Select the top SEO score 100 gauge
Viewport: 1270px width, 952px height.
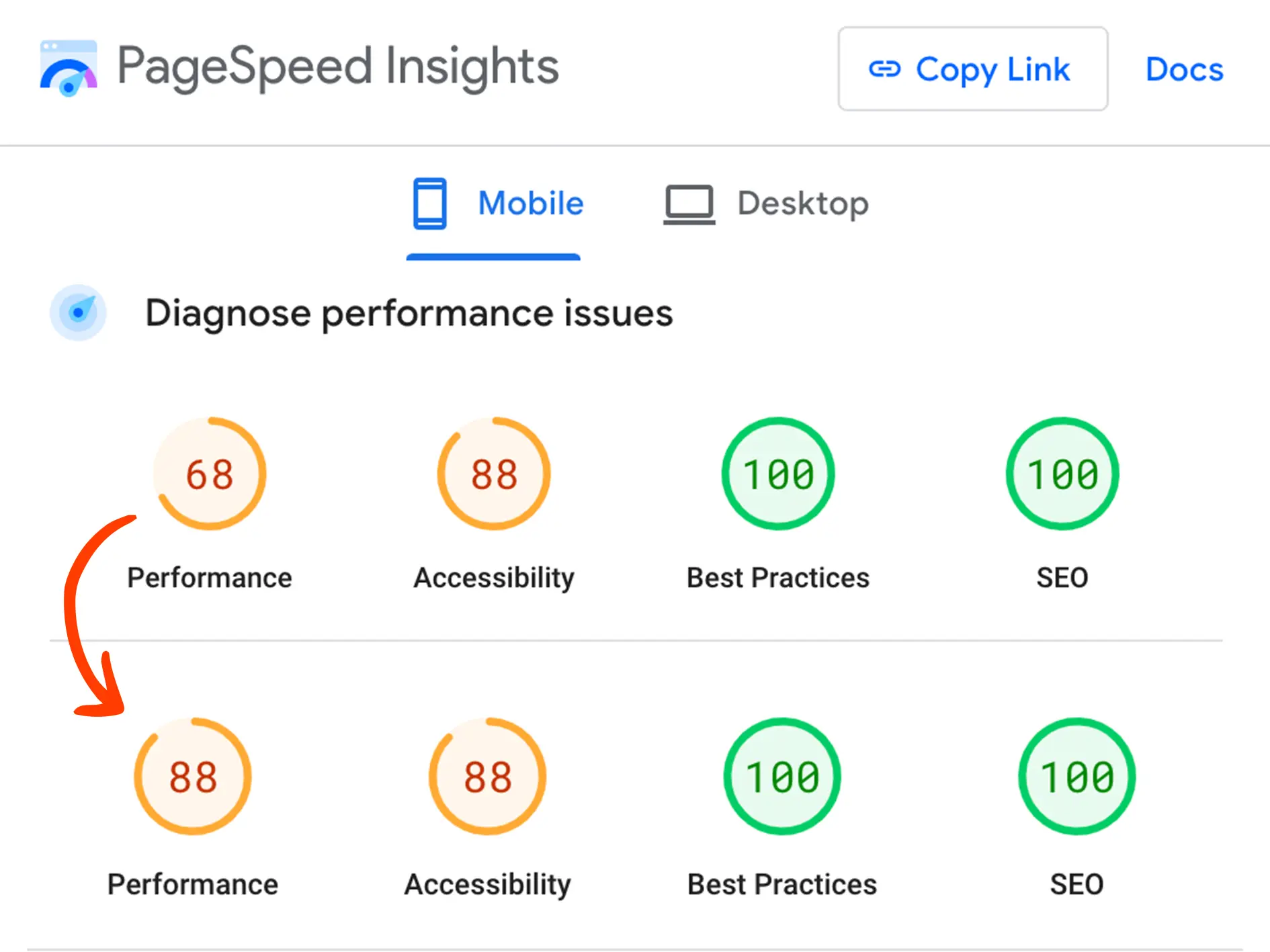click(x=1062, y=474)
